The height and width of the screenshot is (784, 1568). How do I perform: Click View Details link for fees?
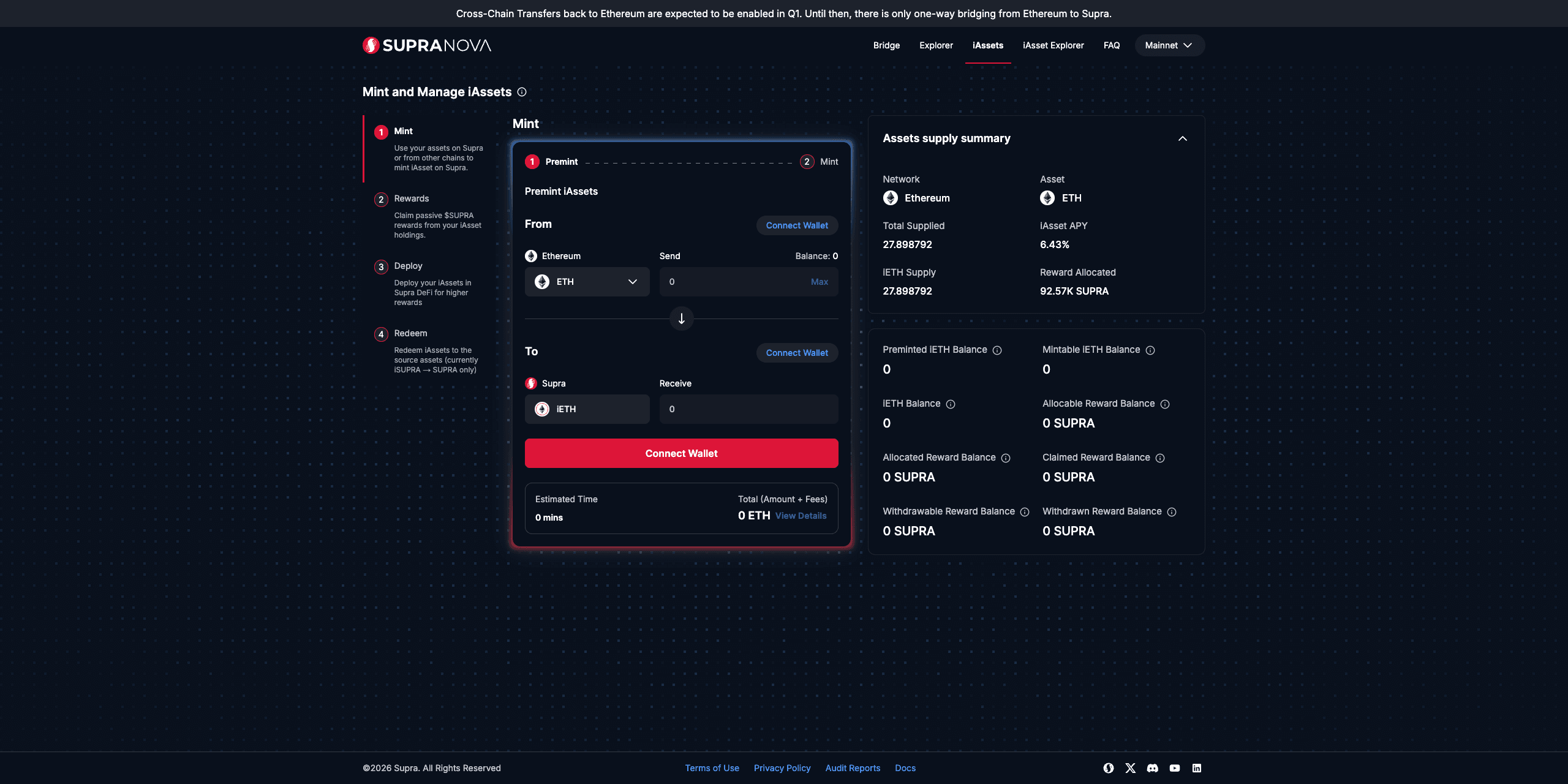pos(801,516)
